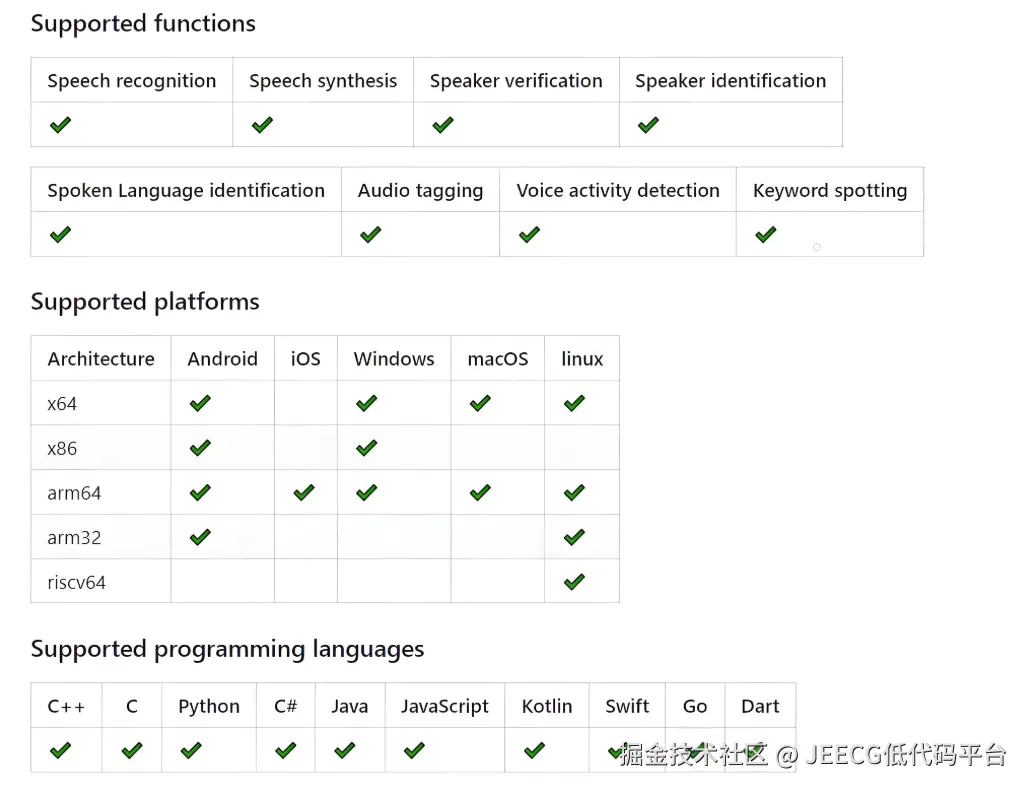Click the Dart language header
Screen dimensions: 1030x791
point(760,706)
